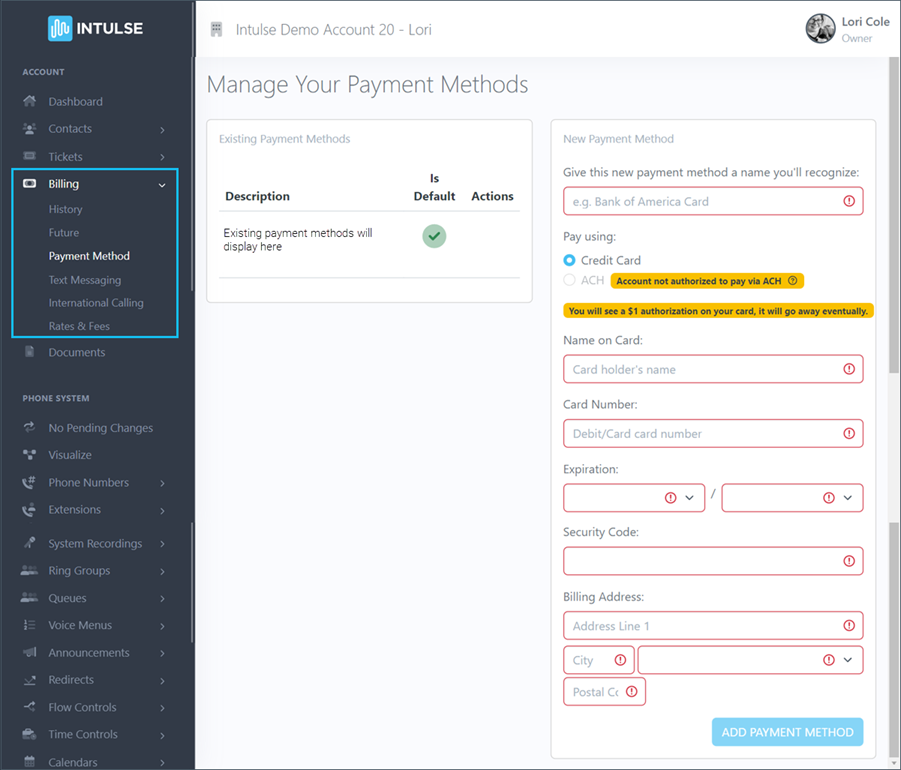This screenshot has height=770, width=901.
Task: Click the Card holder's name input field
Action: (712, 369)
